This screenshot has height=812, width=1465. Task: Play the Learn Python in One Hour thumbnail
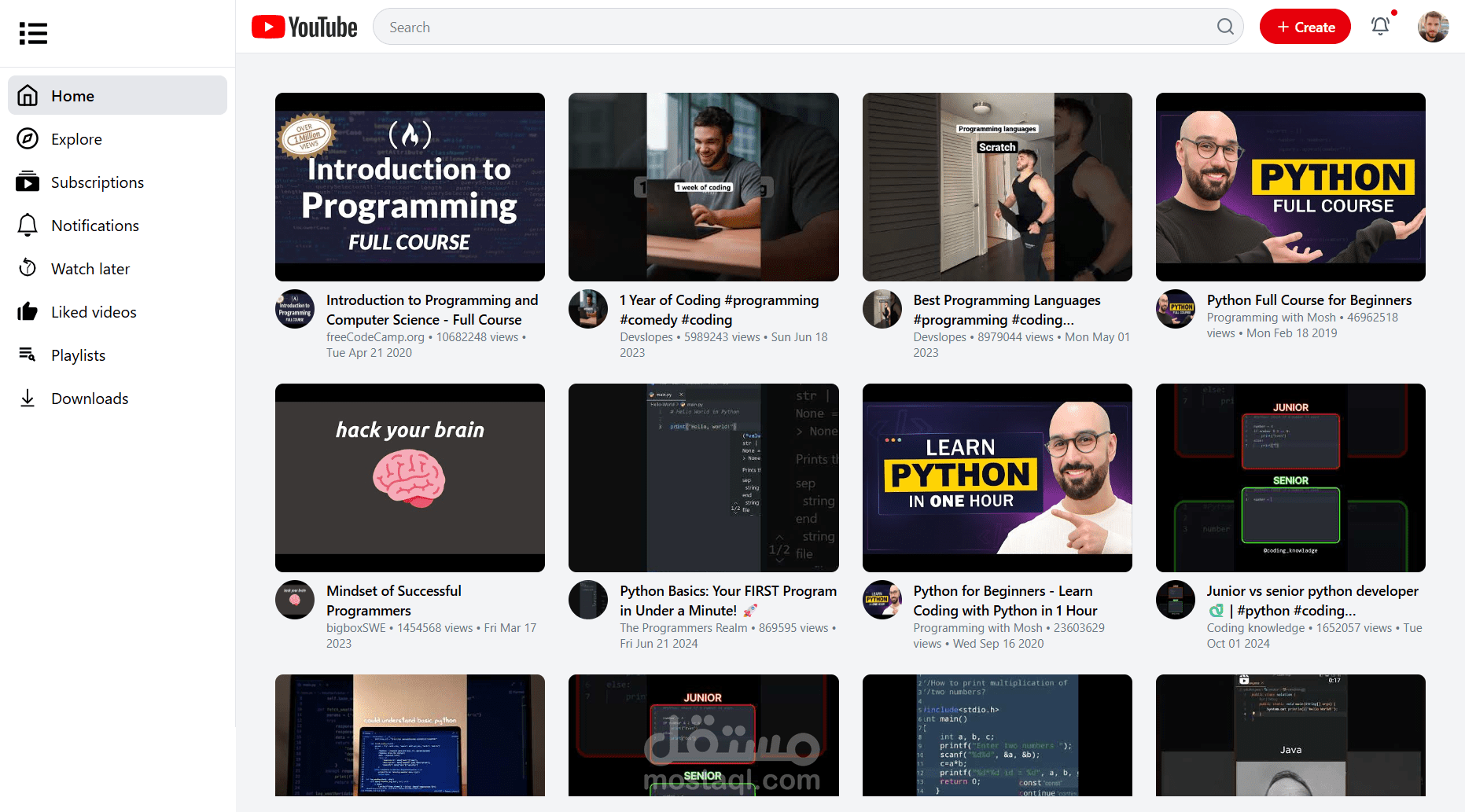(997, 478)
